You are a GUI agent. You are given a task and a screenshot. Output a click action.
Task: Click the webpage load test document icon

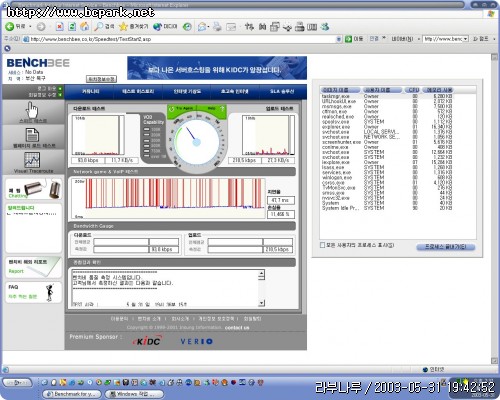(32, 135)
